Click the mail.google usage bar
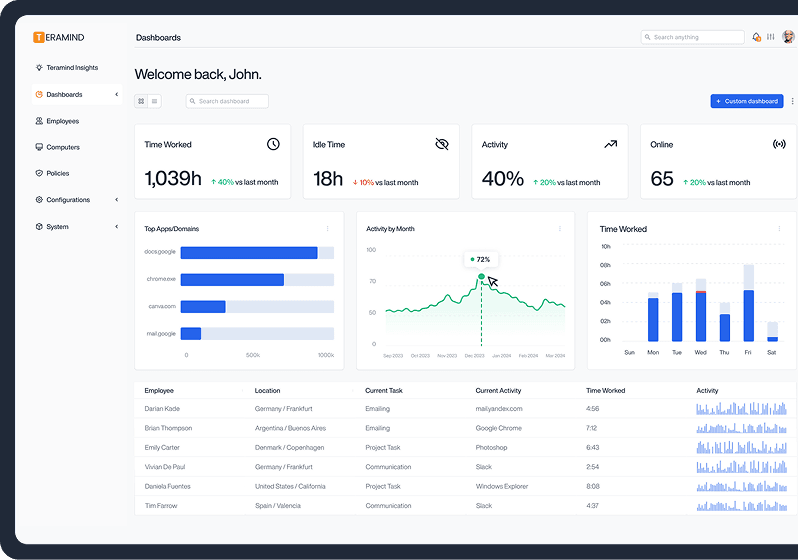798x560 pixels. coord(191,333)
